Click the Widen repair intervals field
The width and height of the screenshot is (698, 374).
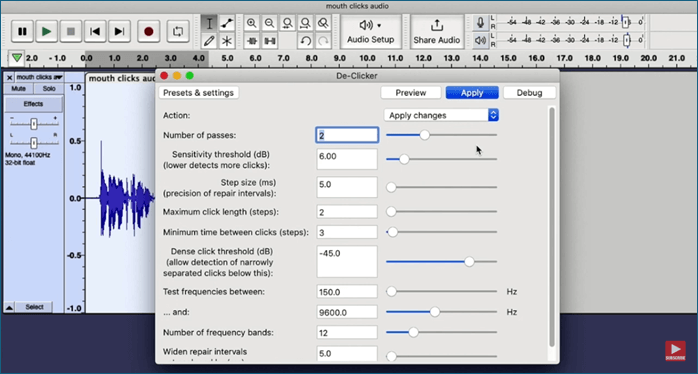coord(347,354)
